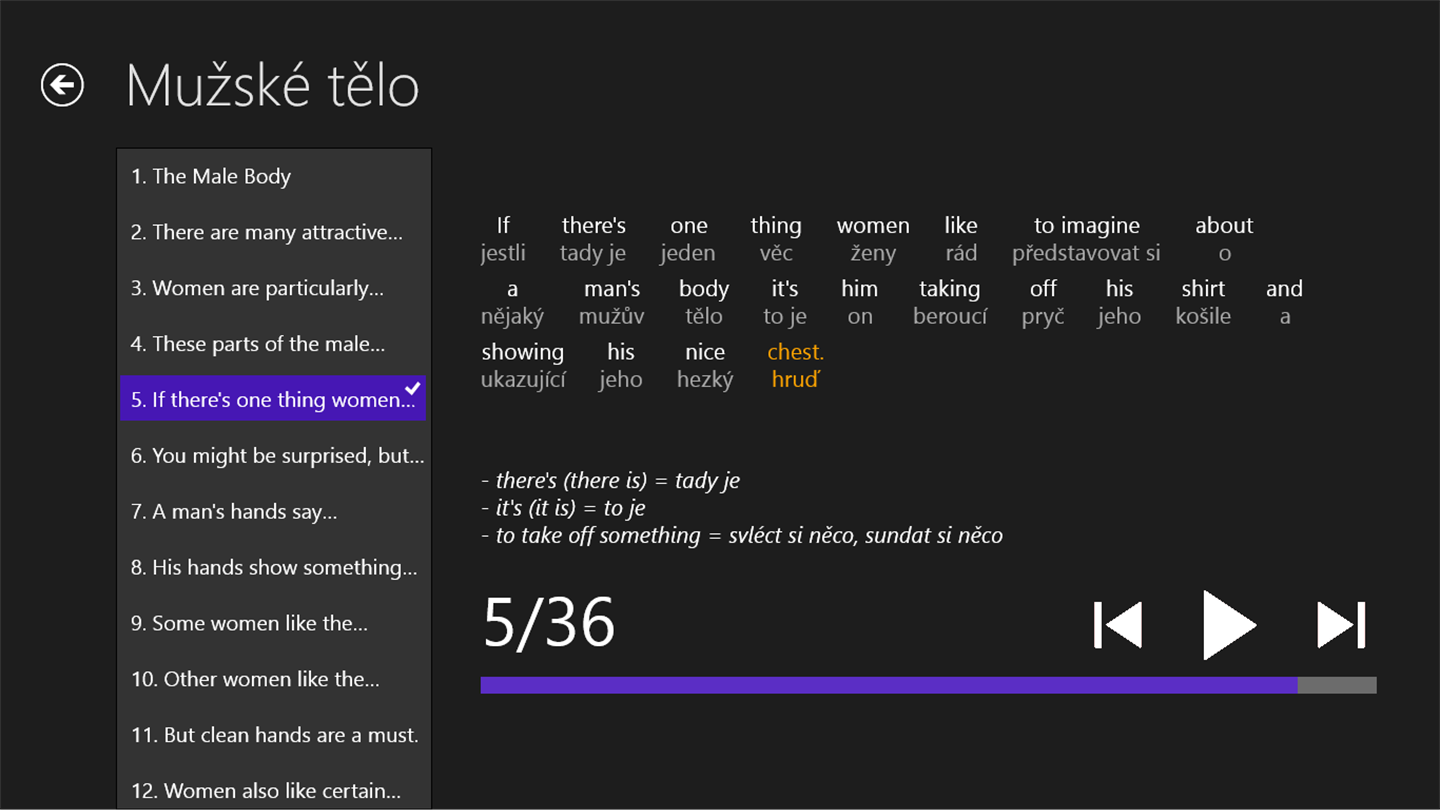Viewport: 1440px width, 810px height.
Task: Skip to the next sentence
Action: (x=1341, y=626)
